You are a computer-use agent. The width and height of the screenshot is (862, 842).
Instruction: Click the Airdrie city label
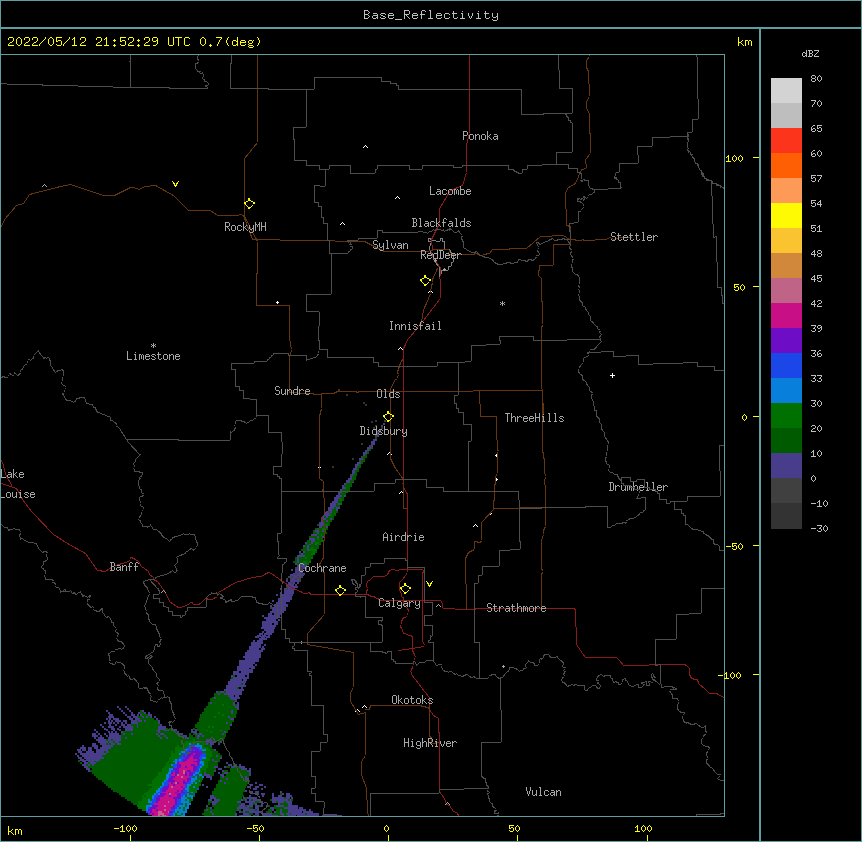pos(403,537)
